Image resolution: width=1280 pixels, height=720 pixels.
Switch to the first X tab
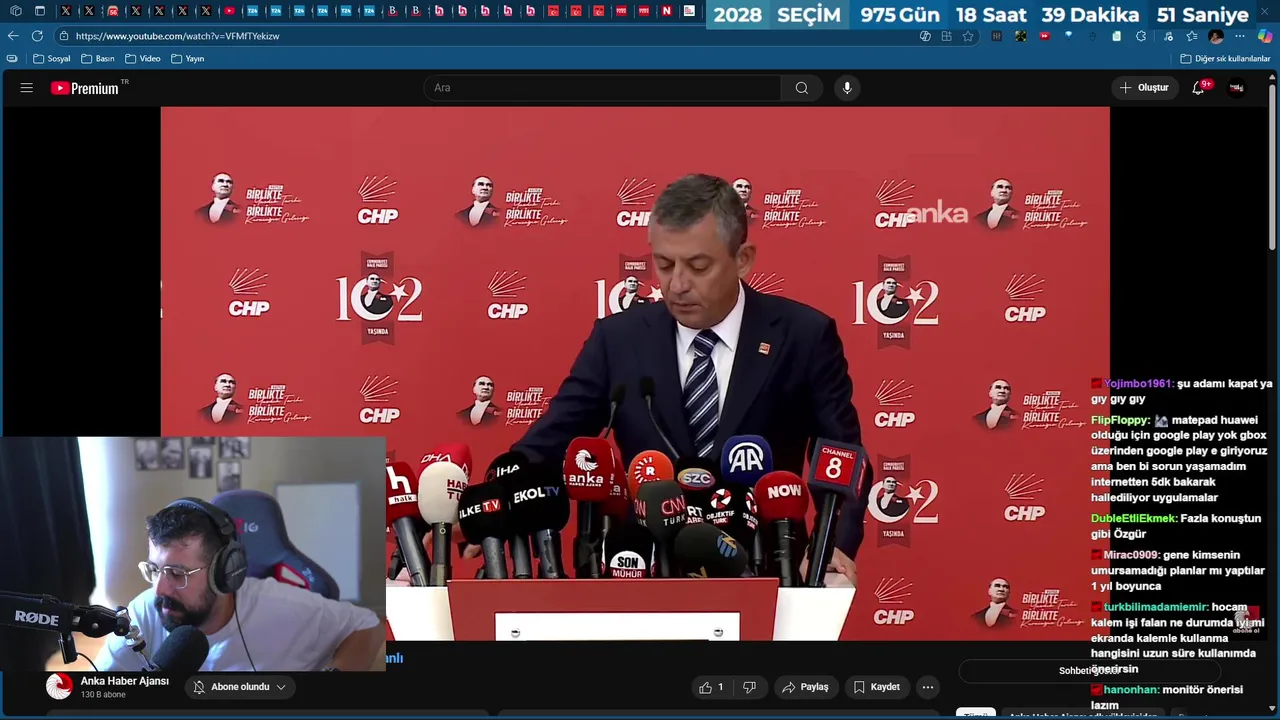point(66,11)
